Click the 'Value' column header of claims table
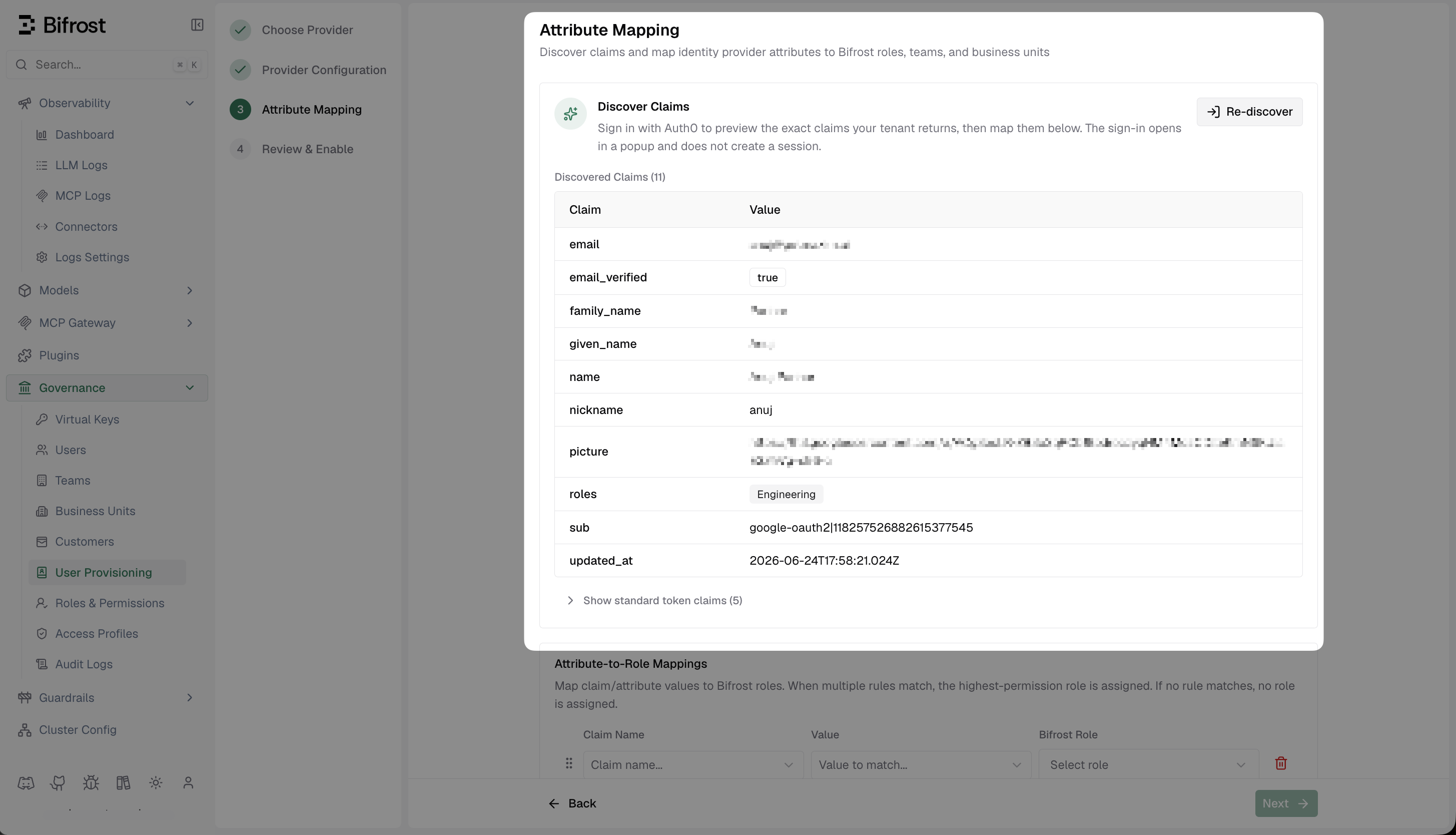 coord(765,210)
